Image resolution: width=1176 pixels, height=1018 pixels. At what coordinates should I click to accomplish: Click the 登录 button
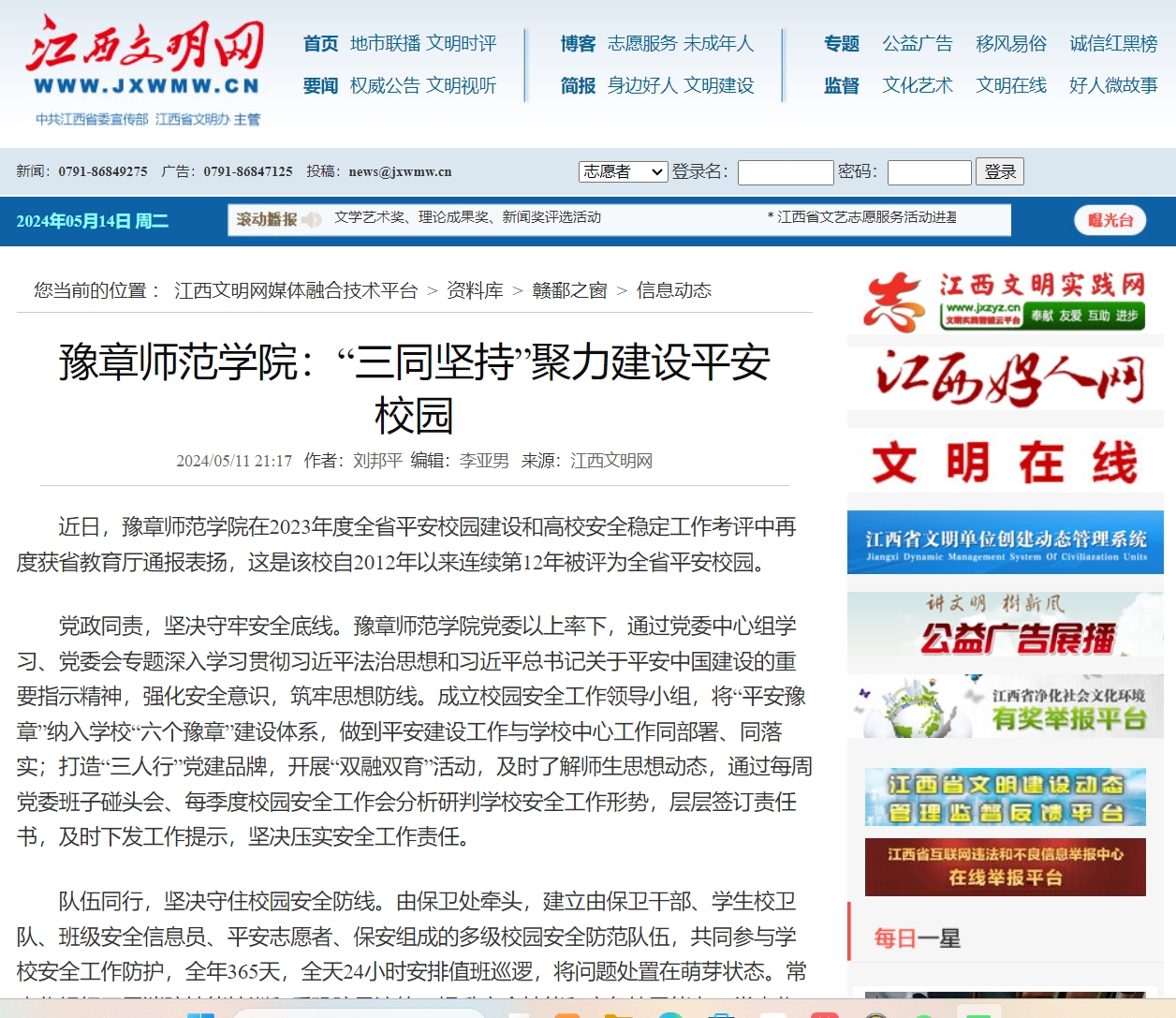click(1000, 171)
